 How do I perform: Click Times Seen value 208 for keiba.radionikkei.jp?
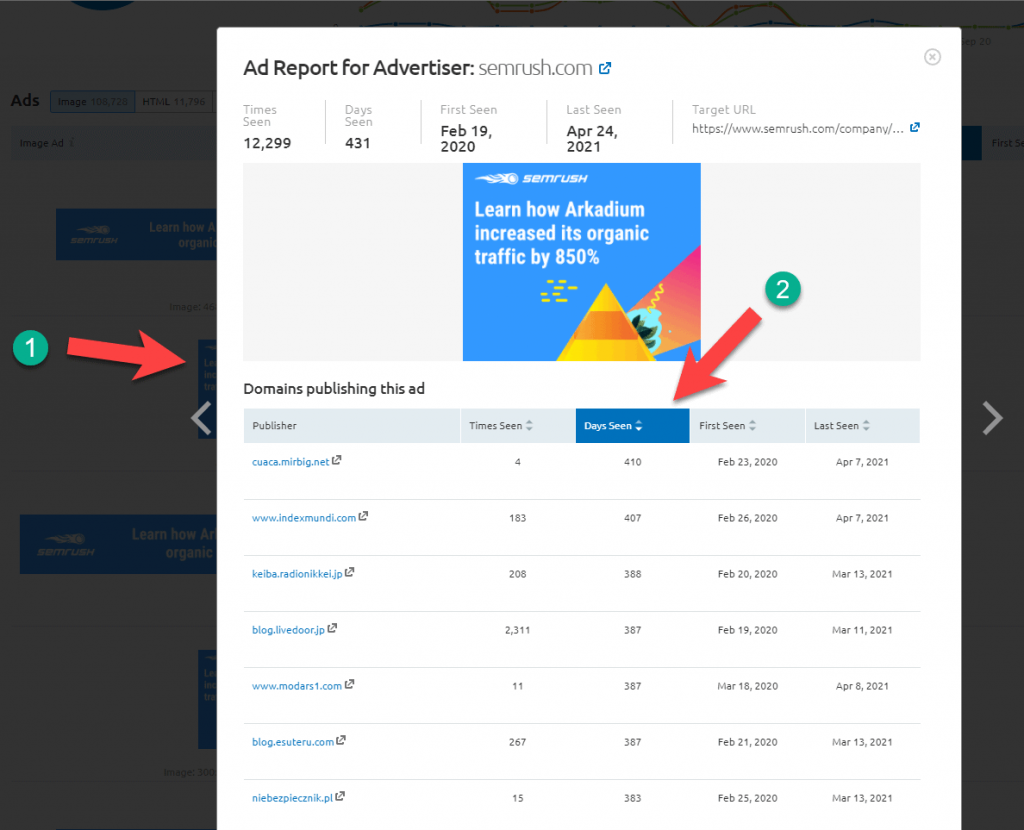(517, 574)
